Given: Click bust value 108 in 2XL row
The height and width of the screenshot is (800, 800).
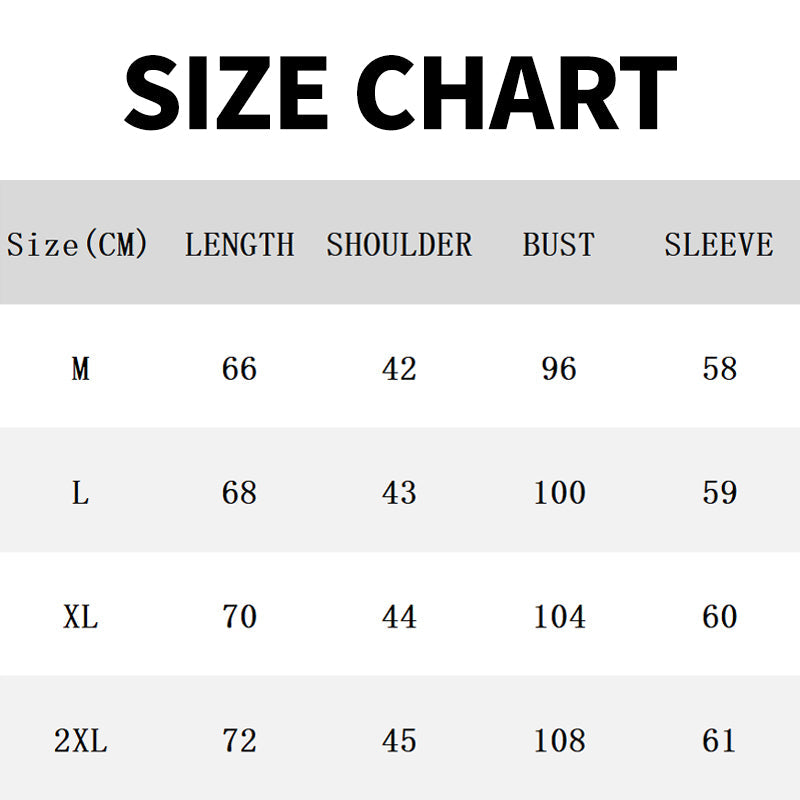Looking at the screenshot, I should [559, 741].
